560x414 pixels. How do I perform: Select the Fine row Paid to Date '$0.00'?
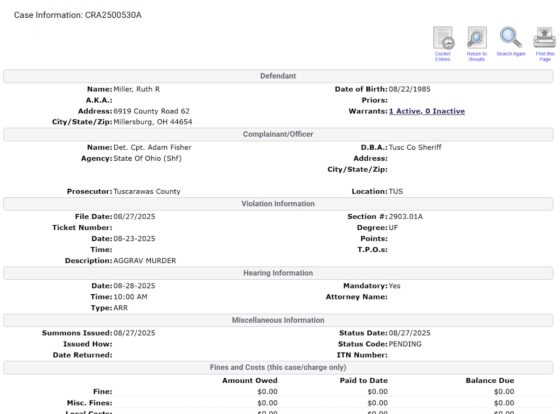(x=378, y=391)
